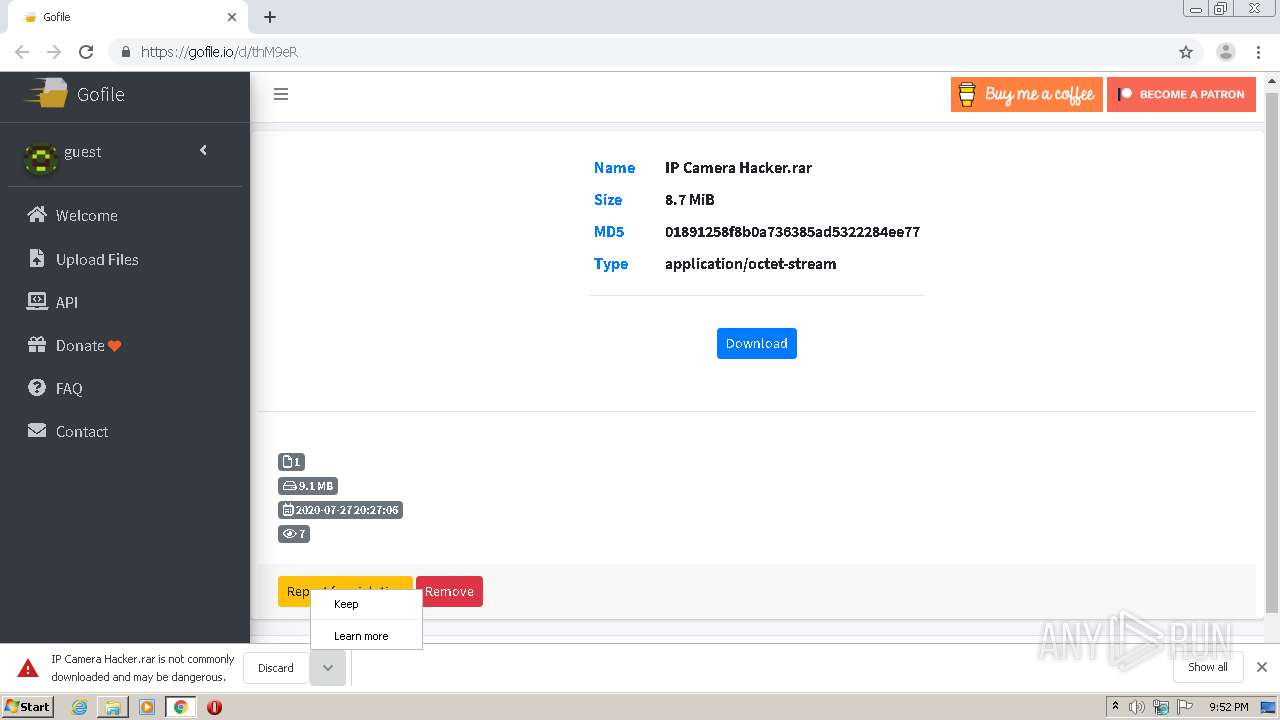Close the Gofile tab

(232, 17)
